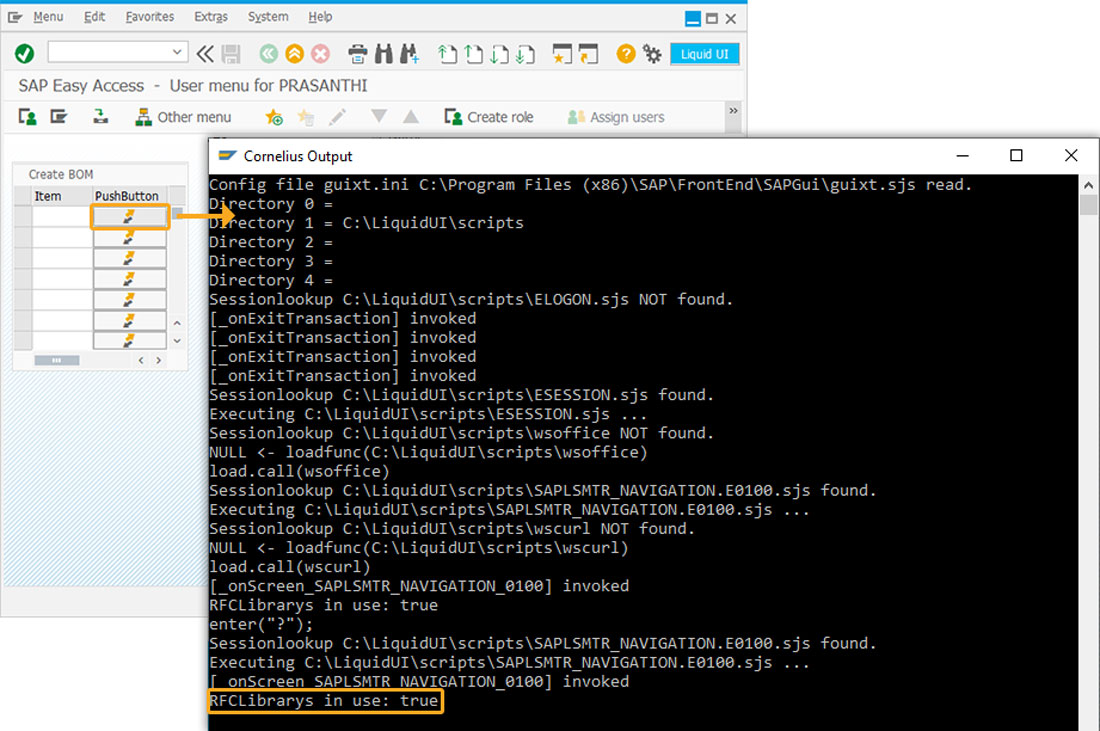The height and width of the screenshot is (731, 1100).
Task: Click Delete Favorites star icon
Action: (305, 117)
